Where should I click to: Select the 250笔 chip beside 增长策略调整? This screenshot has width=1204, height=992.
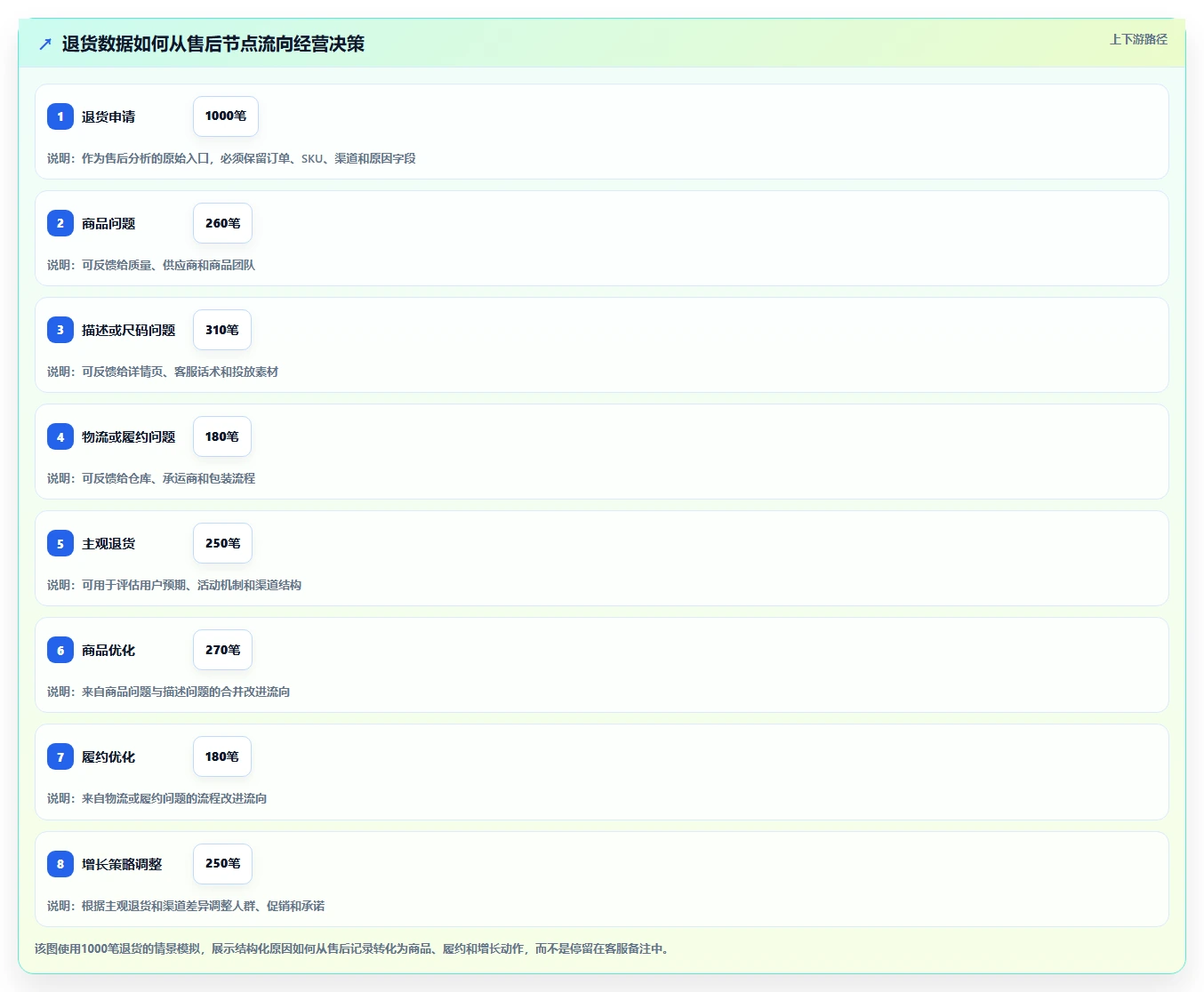(222, 863)
